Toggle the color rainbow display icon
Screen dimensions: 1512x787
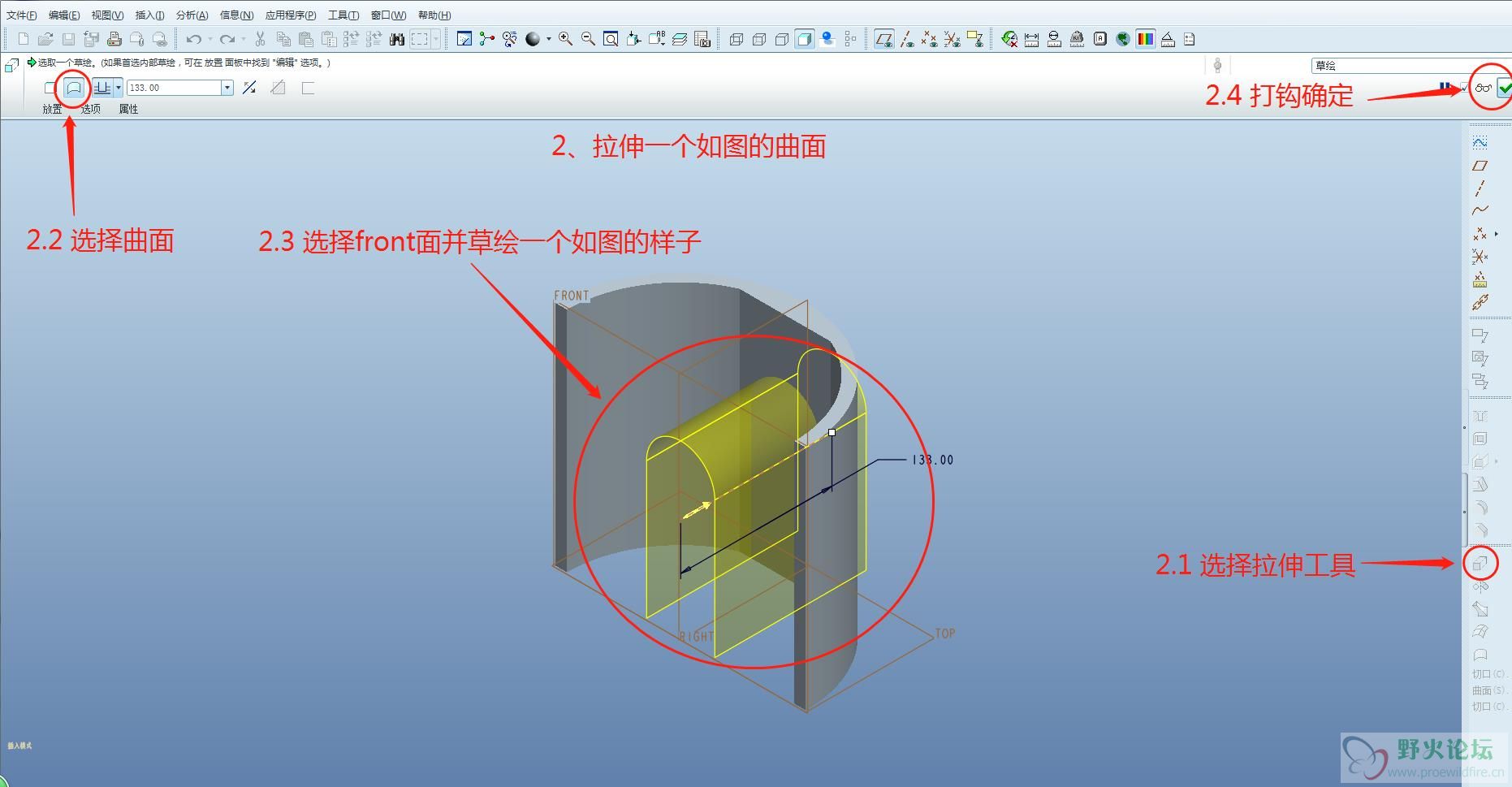pos(1146,39)
